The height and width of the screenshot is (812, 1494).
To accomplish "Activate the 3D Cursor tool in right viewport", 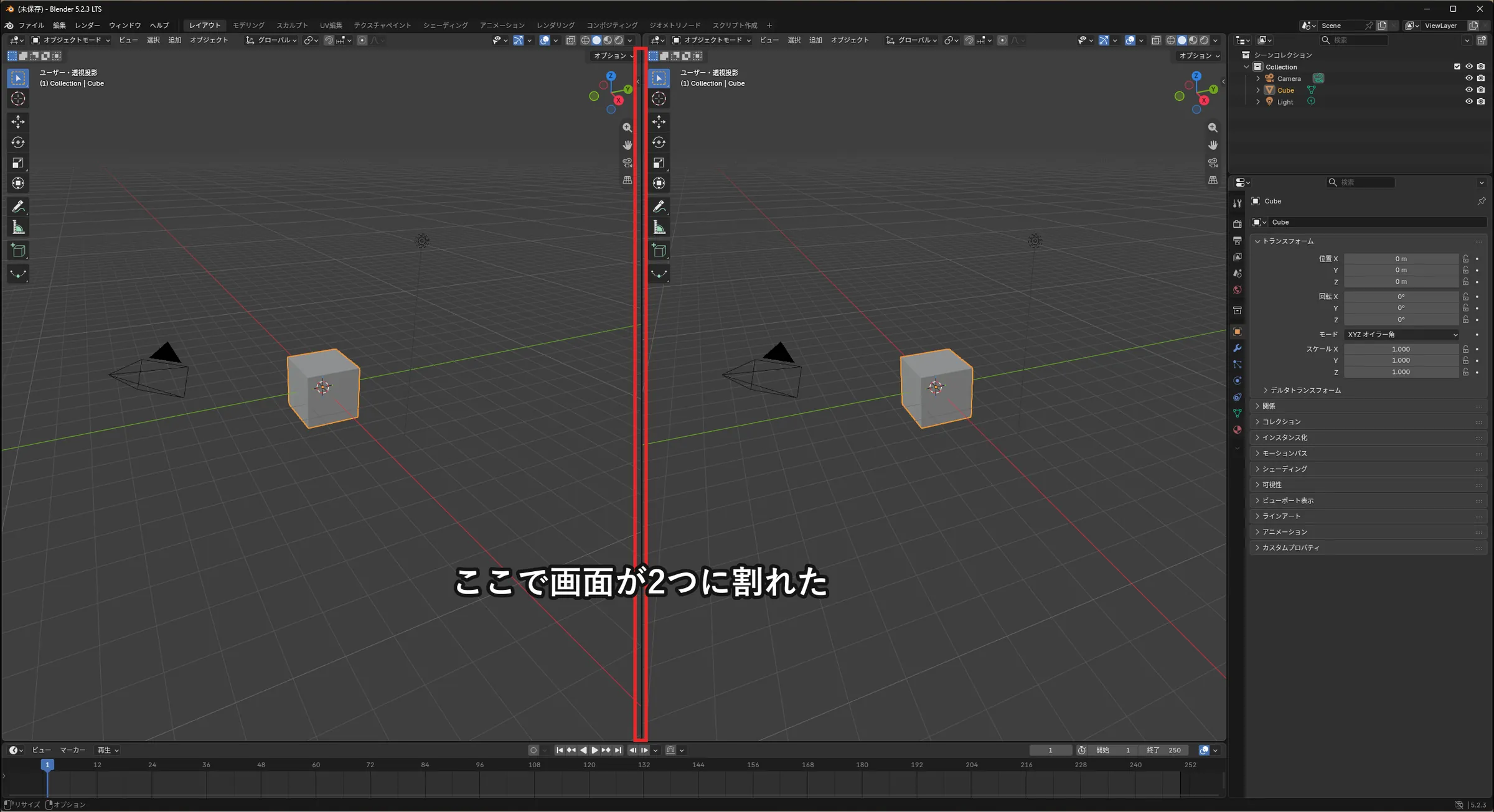I will point(659,98).
